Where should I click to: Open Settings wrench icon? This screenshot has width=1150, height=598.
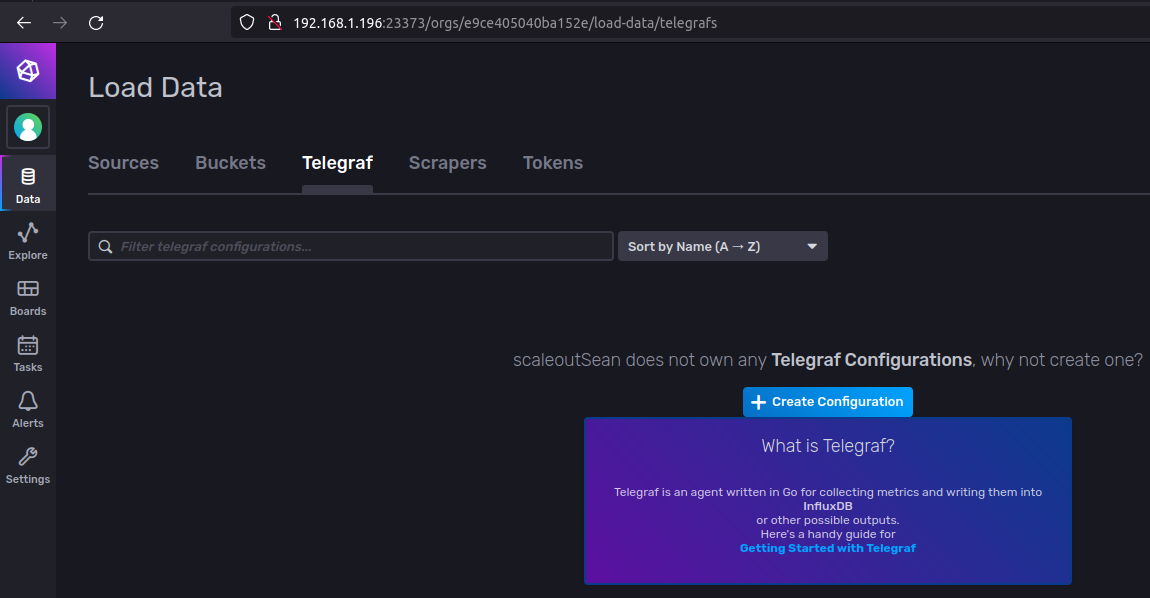[x=28, y=456]
